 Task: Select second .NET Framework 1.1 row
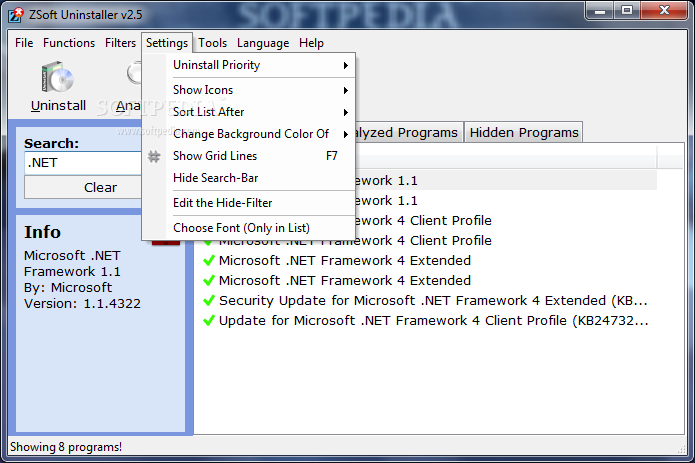point(506,200)
